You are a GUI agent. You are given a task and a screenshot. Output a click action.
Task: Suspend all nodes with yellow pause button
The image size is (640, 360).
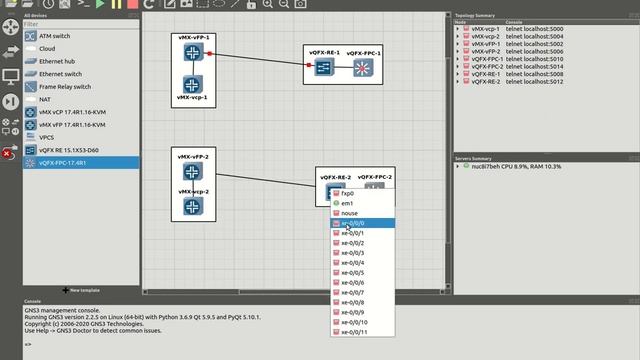coord(116,4)
